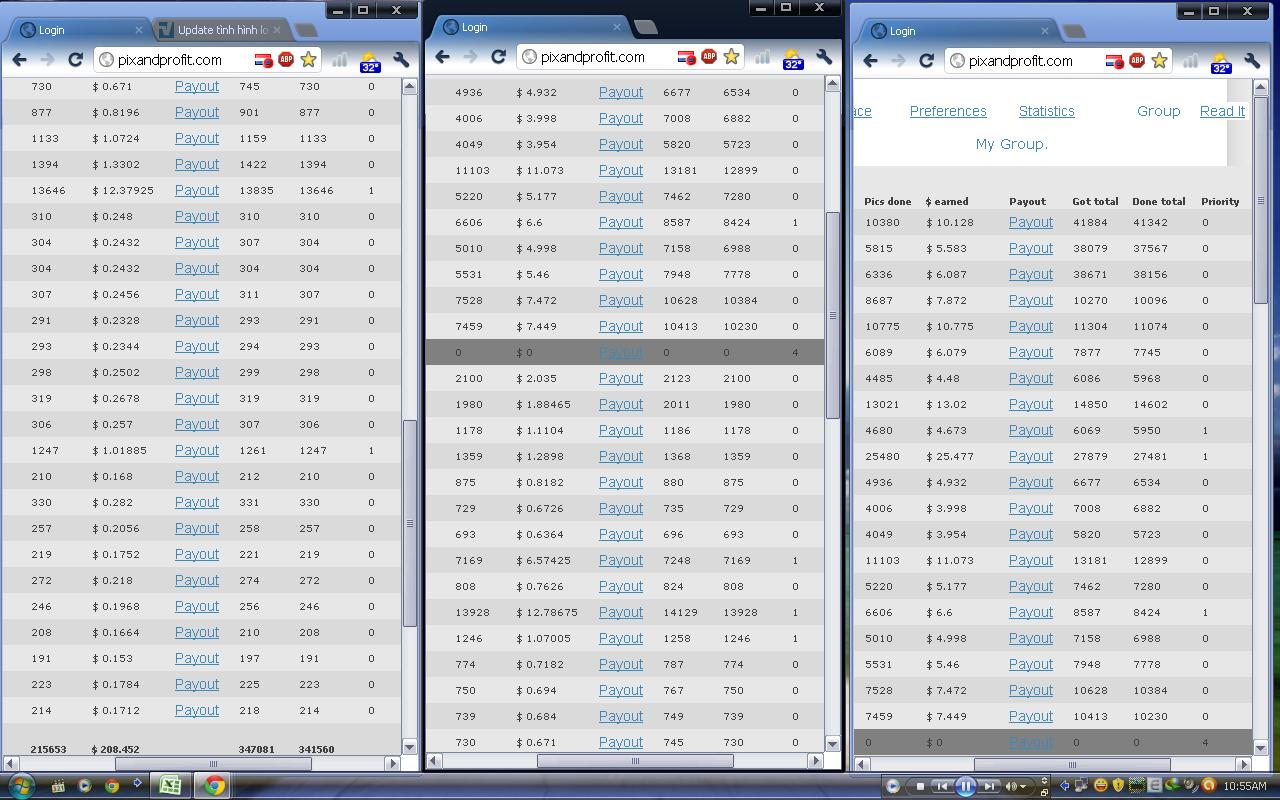The width and height of the screenshot is (1280, 800).
Task: Bookmark the page with the left window's star icon
Action: point(308,59)
